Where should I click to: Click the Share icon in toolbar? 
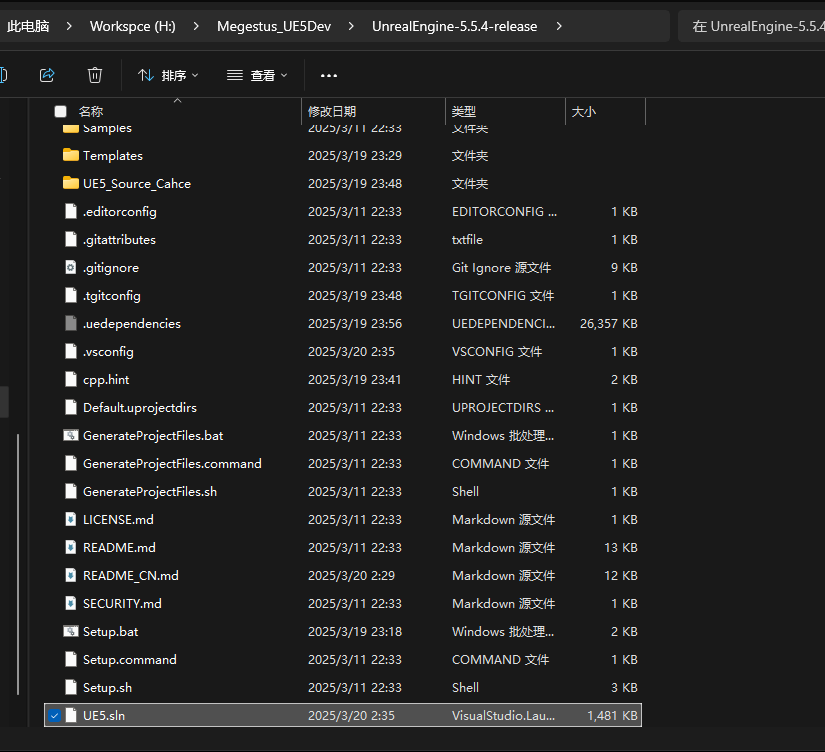point(47,75)
